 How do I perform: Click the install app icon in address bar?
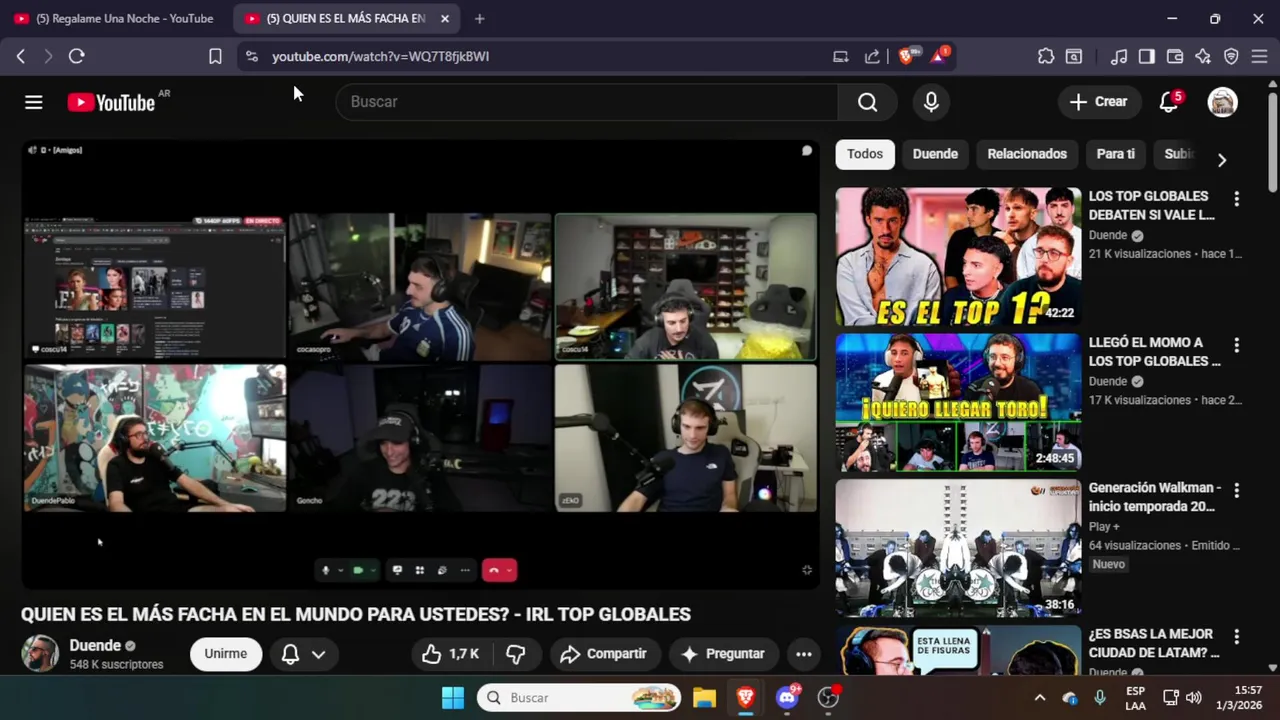pos(841,56)
